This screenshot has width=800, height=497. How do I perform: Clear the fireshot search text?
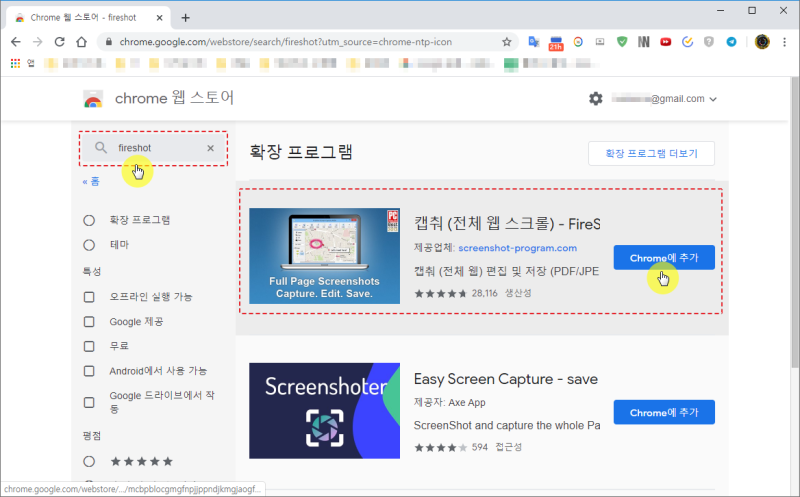pyautogui.click(x=210, y=148)
